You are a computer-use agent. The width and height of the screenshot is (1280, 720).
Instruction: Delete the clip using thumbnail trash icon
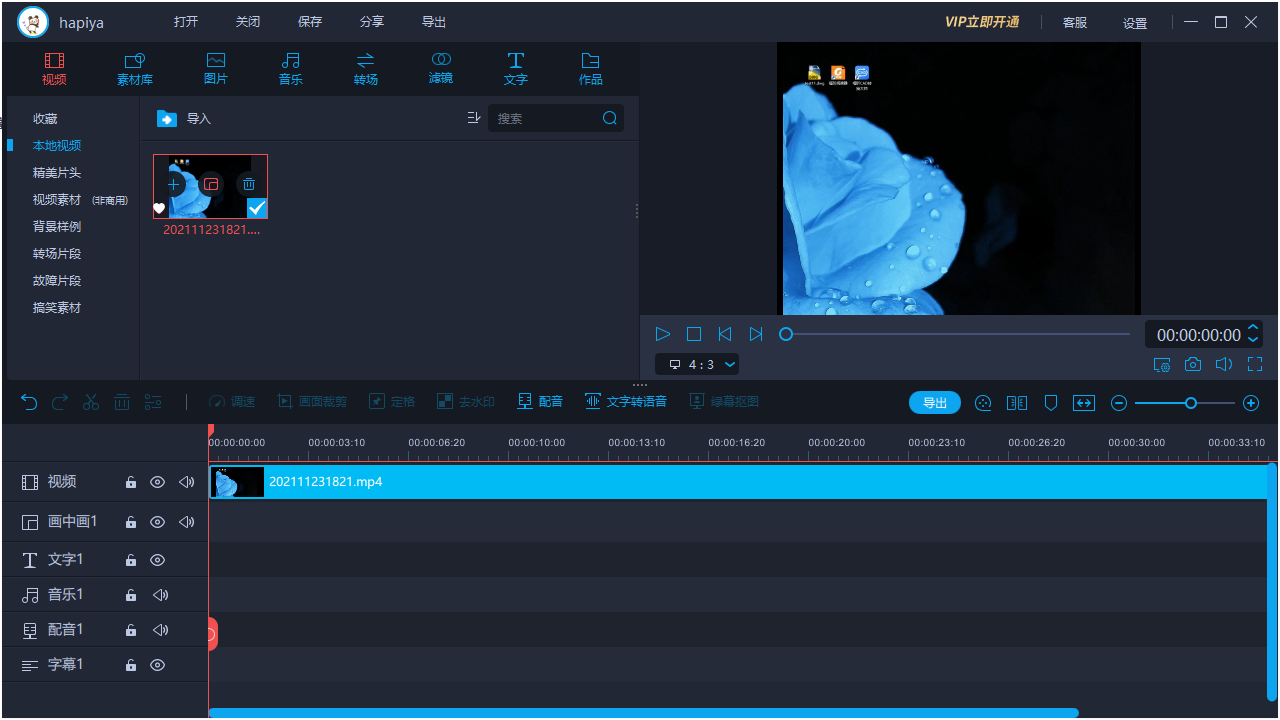click(249, 184)
